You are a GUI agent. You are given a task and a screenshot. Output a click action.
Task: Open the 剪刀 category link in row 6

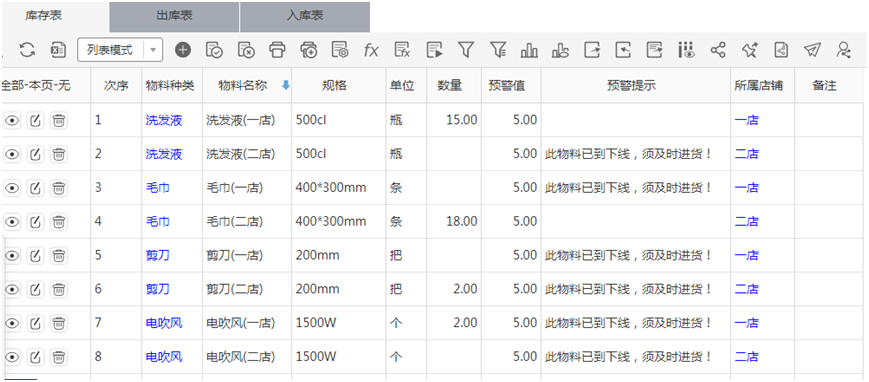158,289
